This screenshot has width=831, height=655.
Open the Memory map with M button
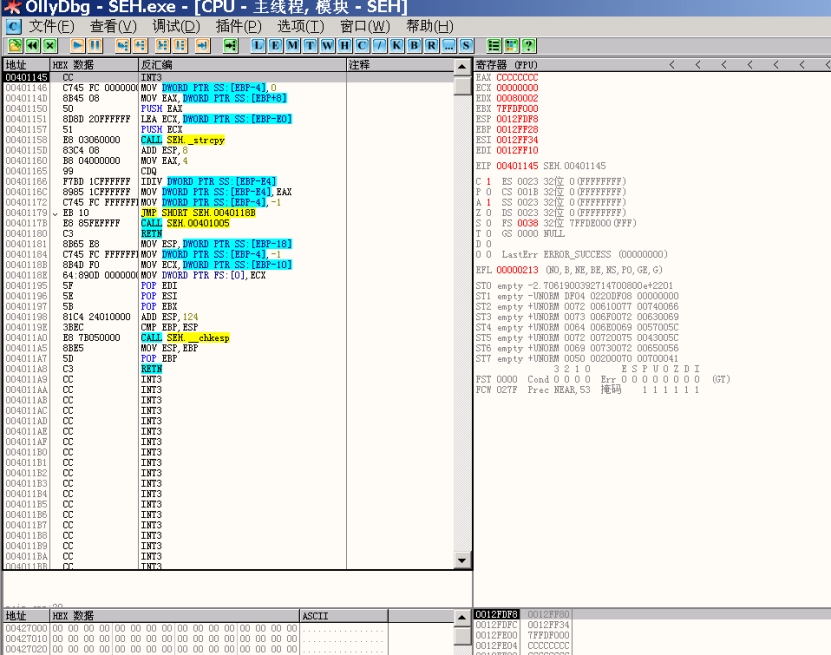tap(291, 45)
